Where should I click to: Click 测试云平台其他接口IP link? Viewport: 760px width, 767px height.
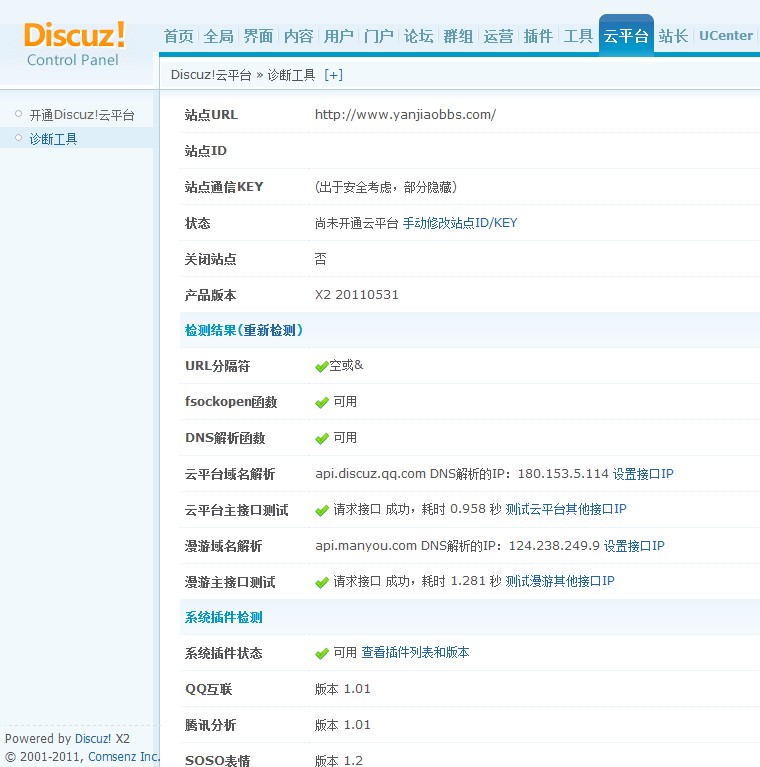566,509
